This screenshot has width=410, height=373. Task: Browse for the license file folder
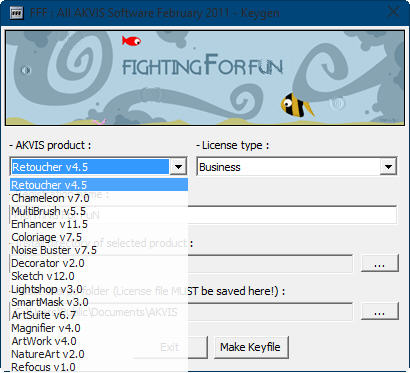[x=380, y=311]
